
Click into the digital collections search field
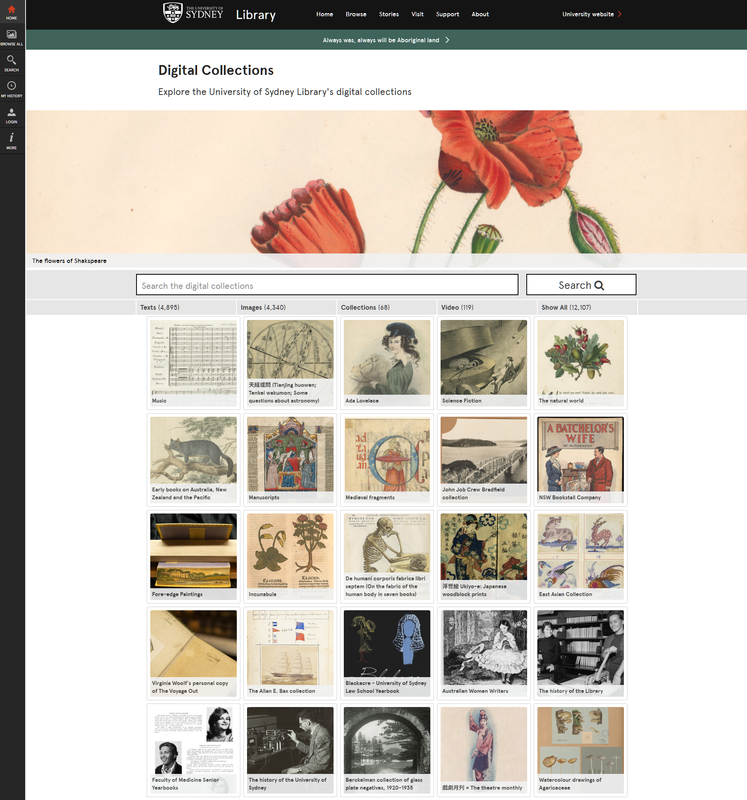[x=327, y=285]
